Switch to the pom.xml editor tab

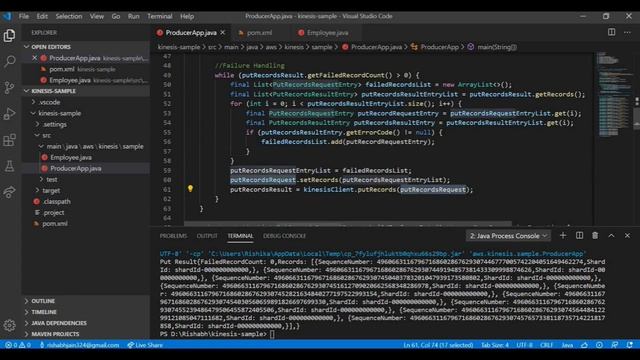point(260,33)
